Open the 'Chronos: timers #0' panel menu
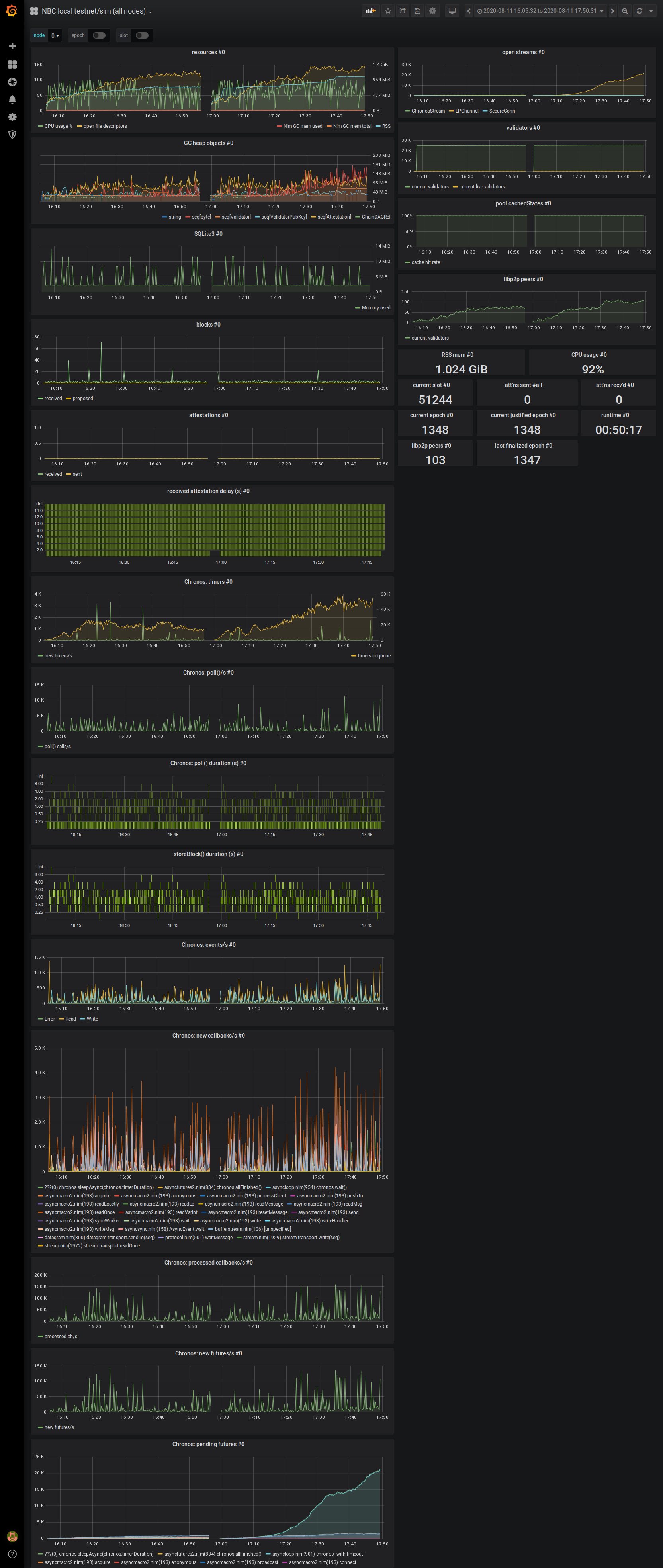This screenshot has height=1568, width=663. coord(208,581)
